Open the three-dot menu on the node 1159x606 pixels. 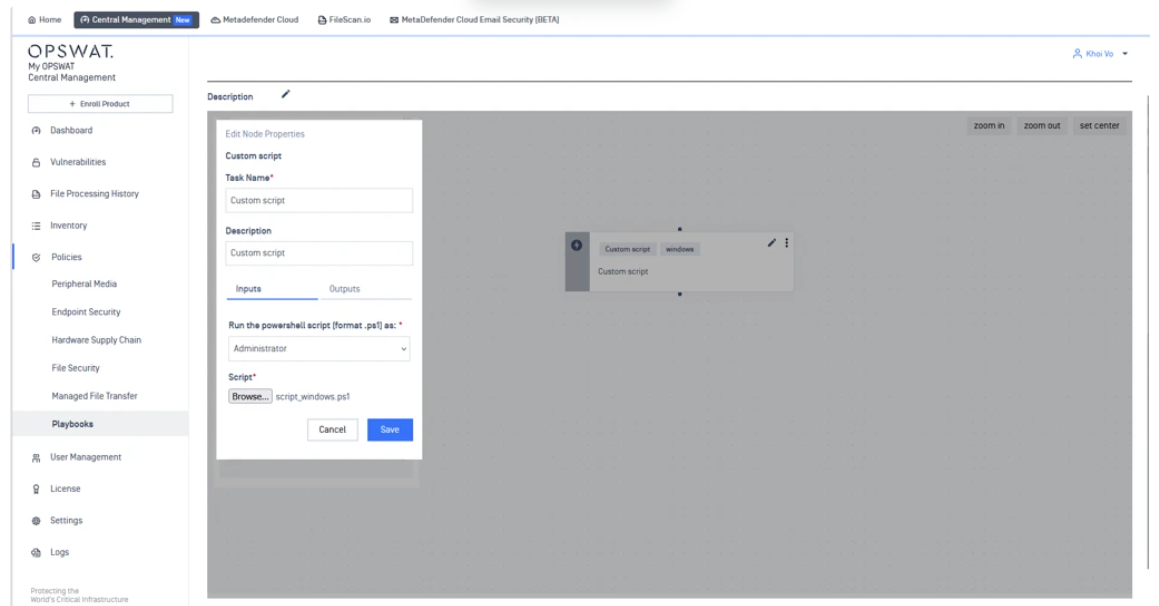pyautogui.click(x=786, y=243)
